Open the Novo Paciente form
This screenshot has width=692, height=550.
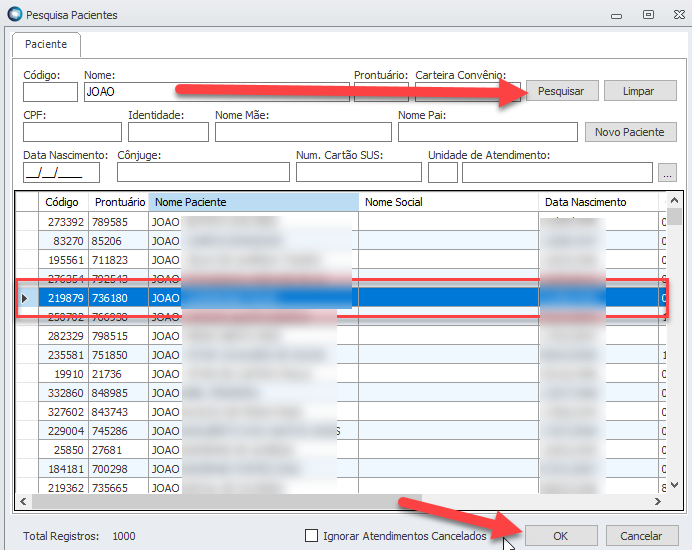(630, 132)
